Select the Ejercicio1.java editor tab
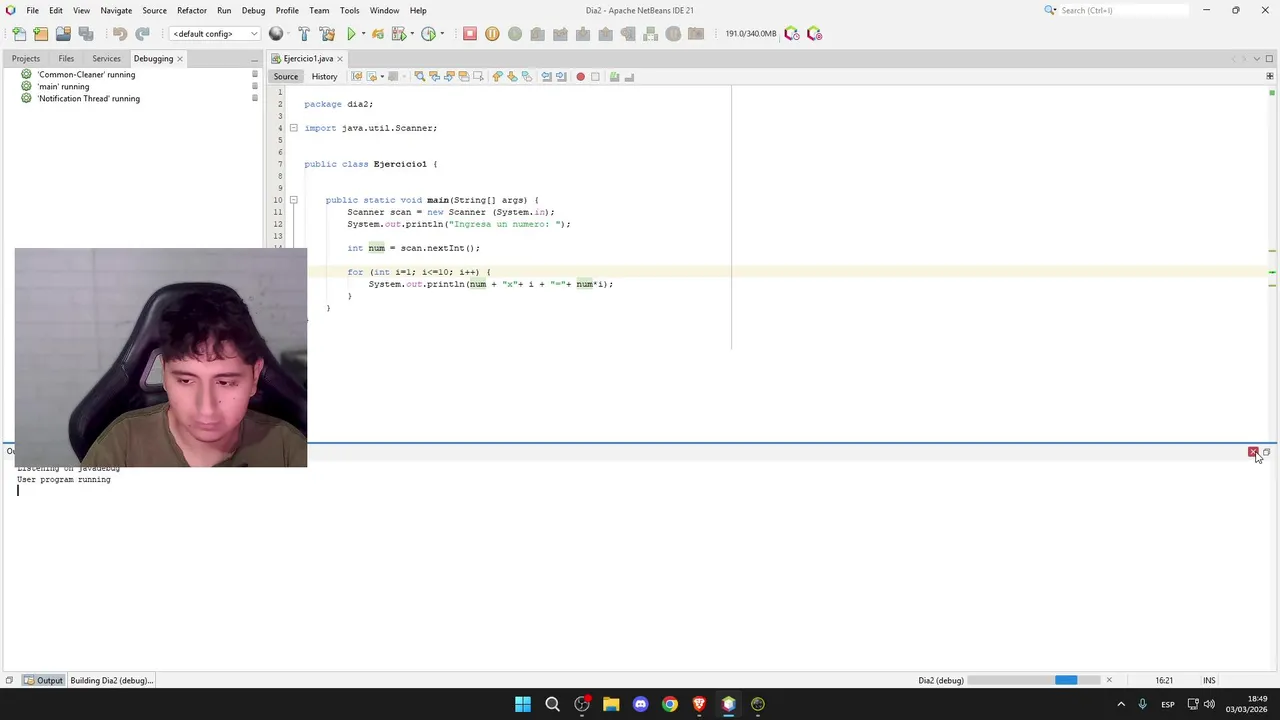Viewport: 1280px width, 720px height. (307, 59)
